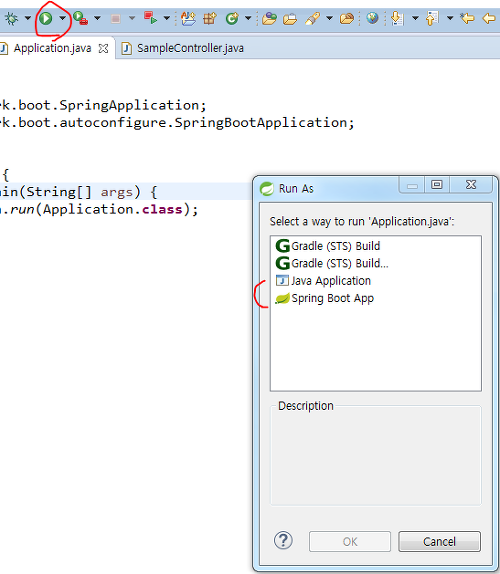The height and width of the screenshot is (574, 500).
Task: Select Gradle (STS) Build... option
Action: (332, 263)
